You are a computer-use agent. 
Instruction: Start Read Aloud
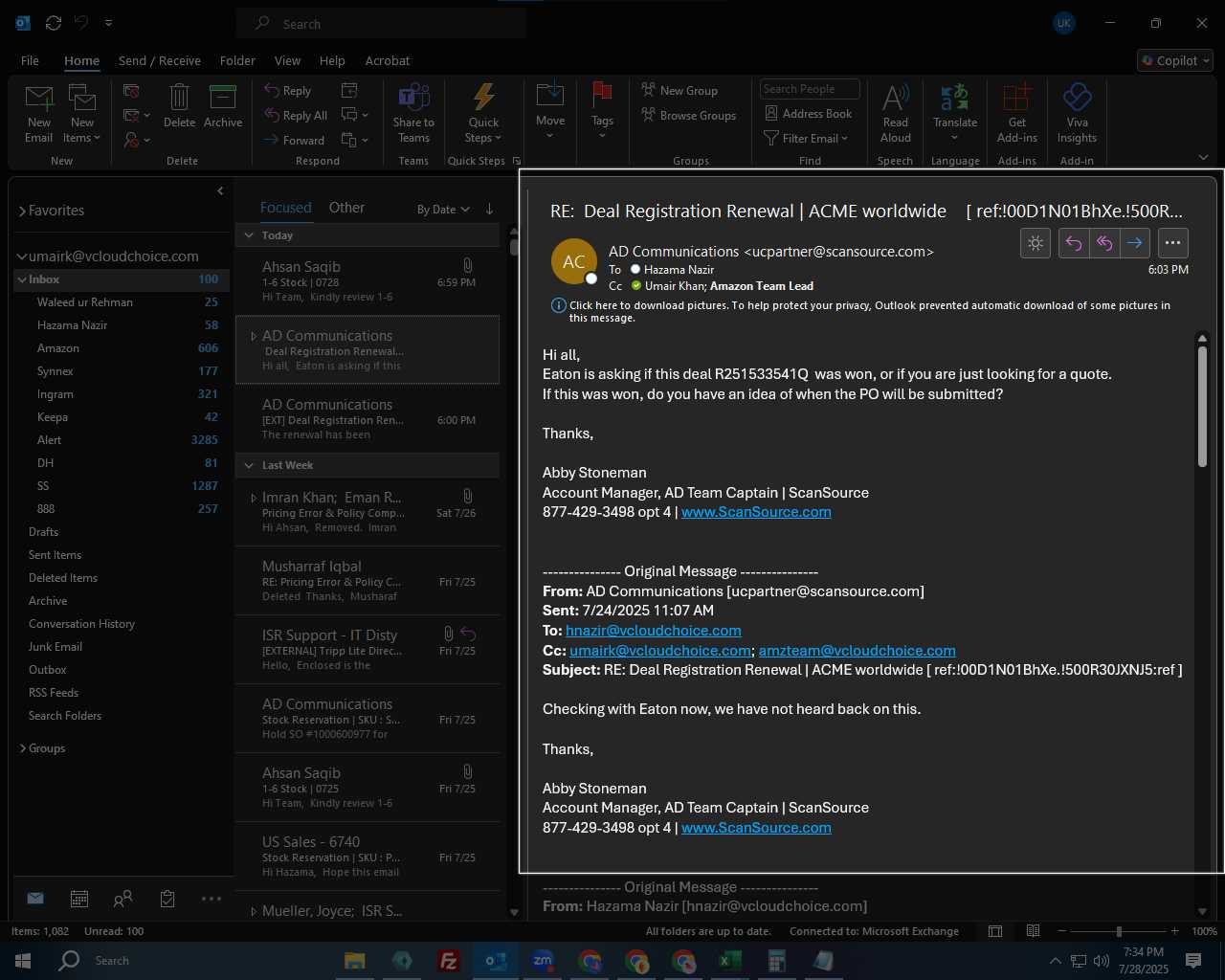pyautogui.click(x=896, y=114)
